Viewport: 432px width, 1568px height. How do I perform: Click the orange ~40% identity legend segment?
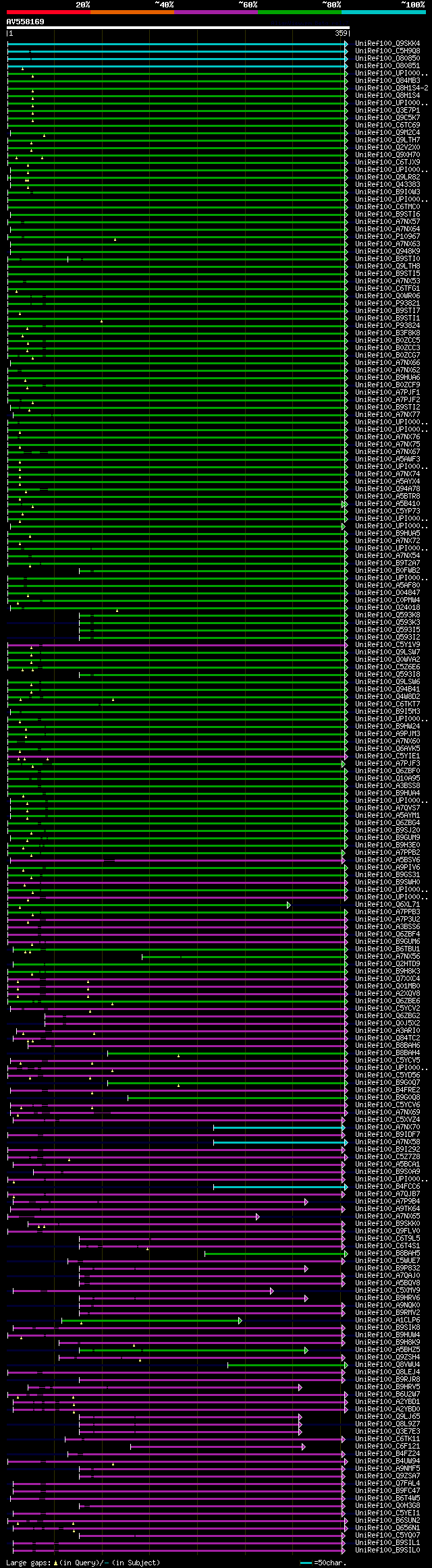[x=132, y=12]
